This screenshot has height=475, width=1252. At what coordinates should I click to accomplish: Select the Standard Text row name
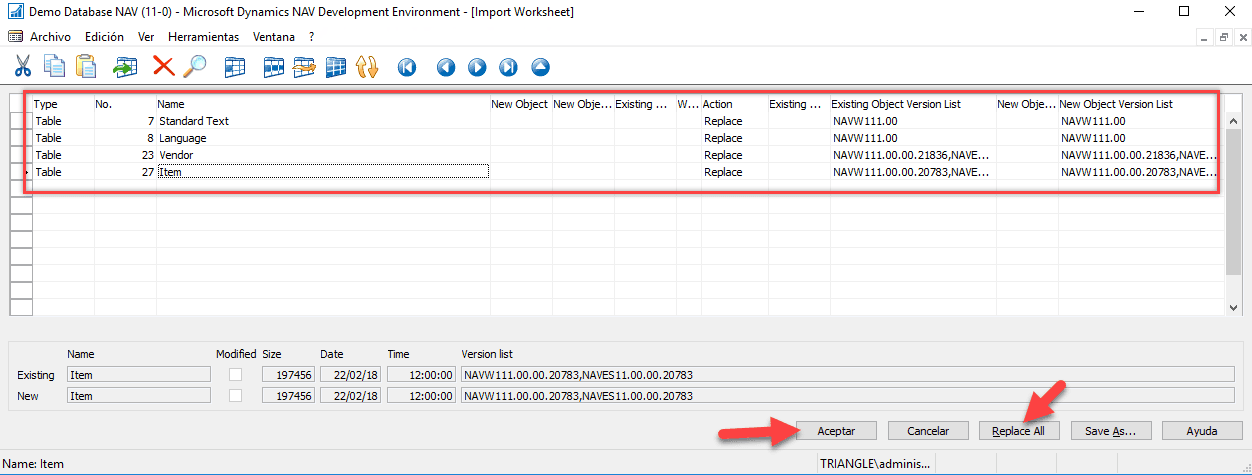(194, 121)
